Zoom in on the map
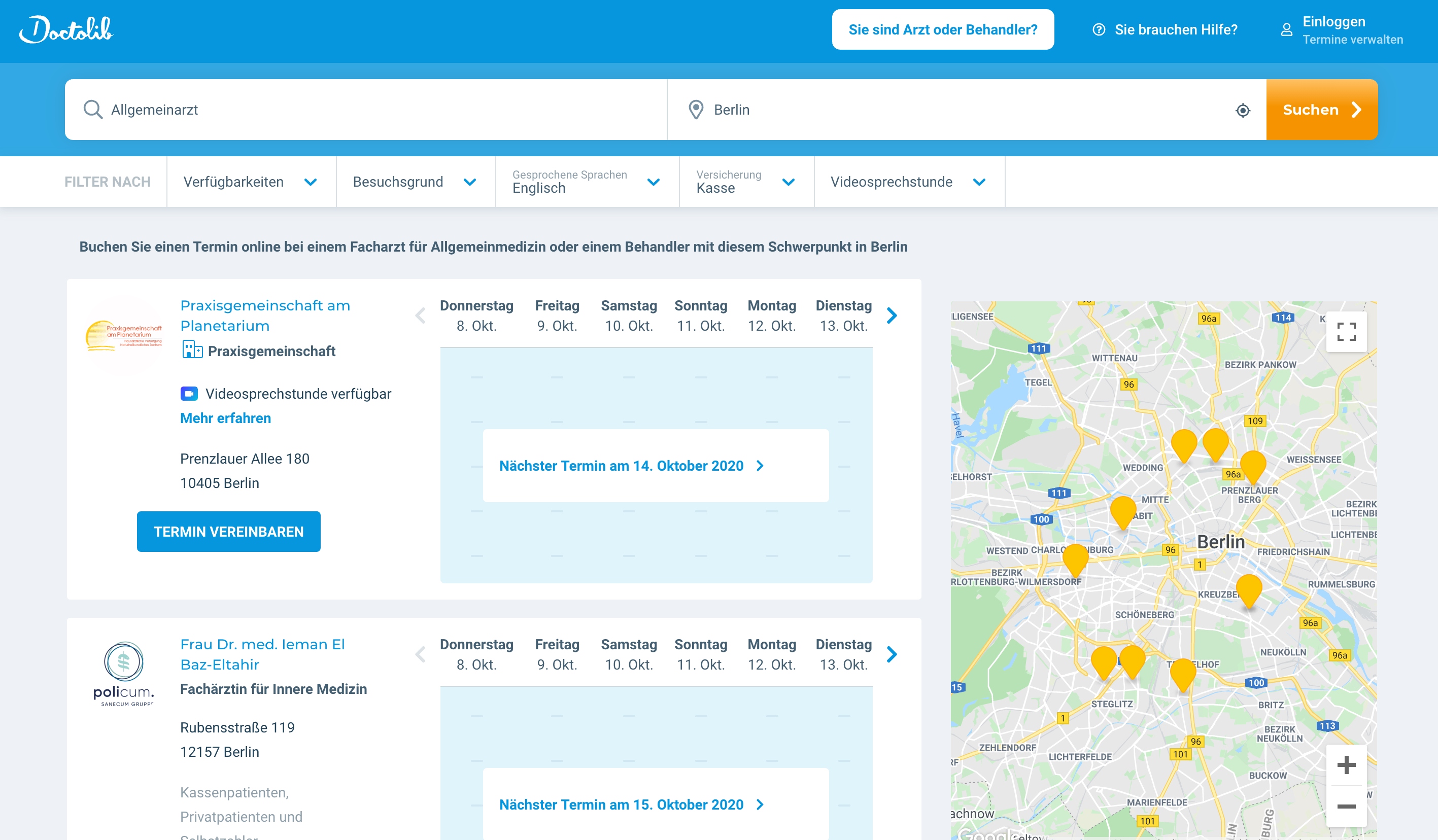The image size is (1438, 840). coord(1346,765)
